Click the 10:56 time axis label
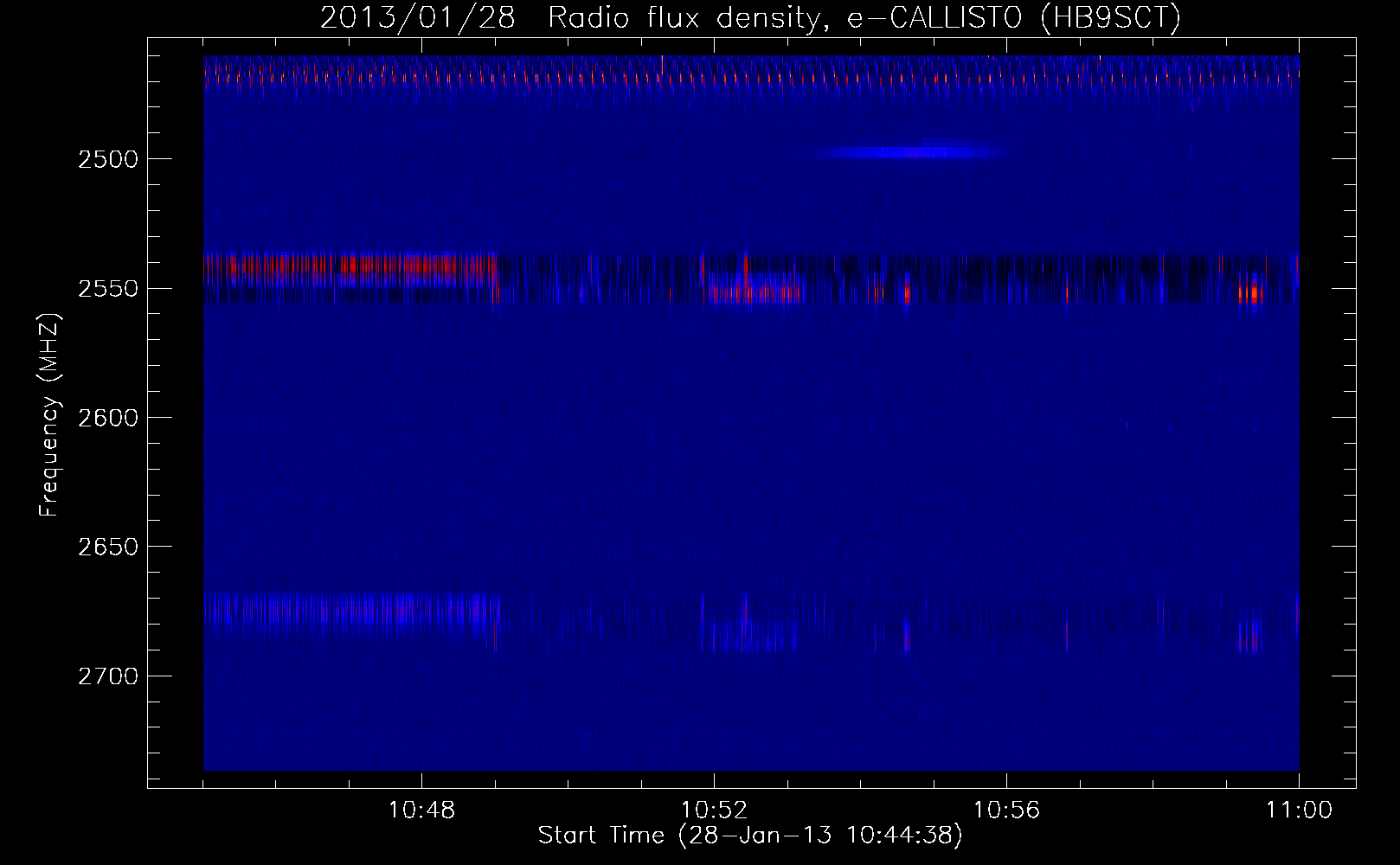1400x865 pixels. click(1006, 811)
